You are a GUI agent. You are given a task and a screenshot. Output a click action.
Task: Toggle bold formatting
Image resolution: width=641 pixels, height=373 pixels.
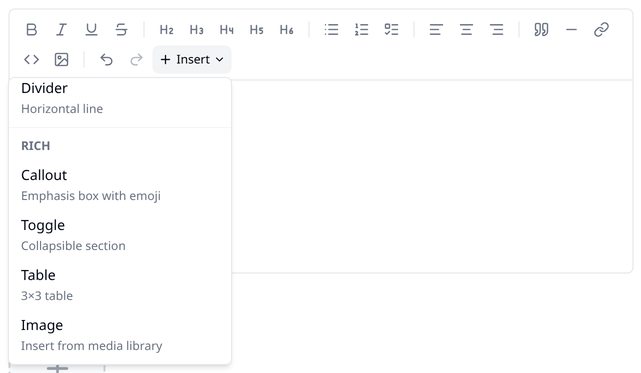point(31,29)
